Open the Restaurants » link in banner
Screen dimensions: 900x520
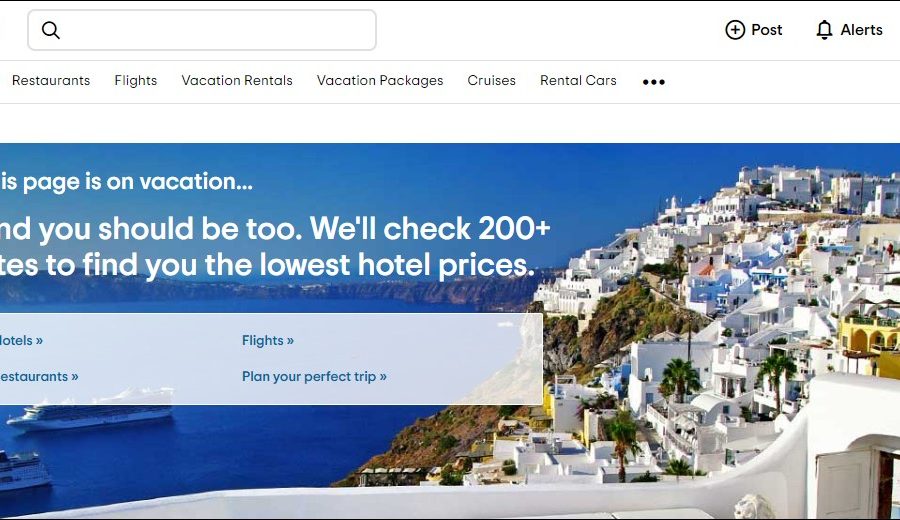(x=39, y=377)
